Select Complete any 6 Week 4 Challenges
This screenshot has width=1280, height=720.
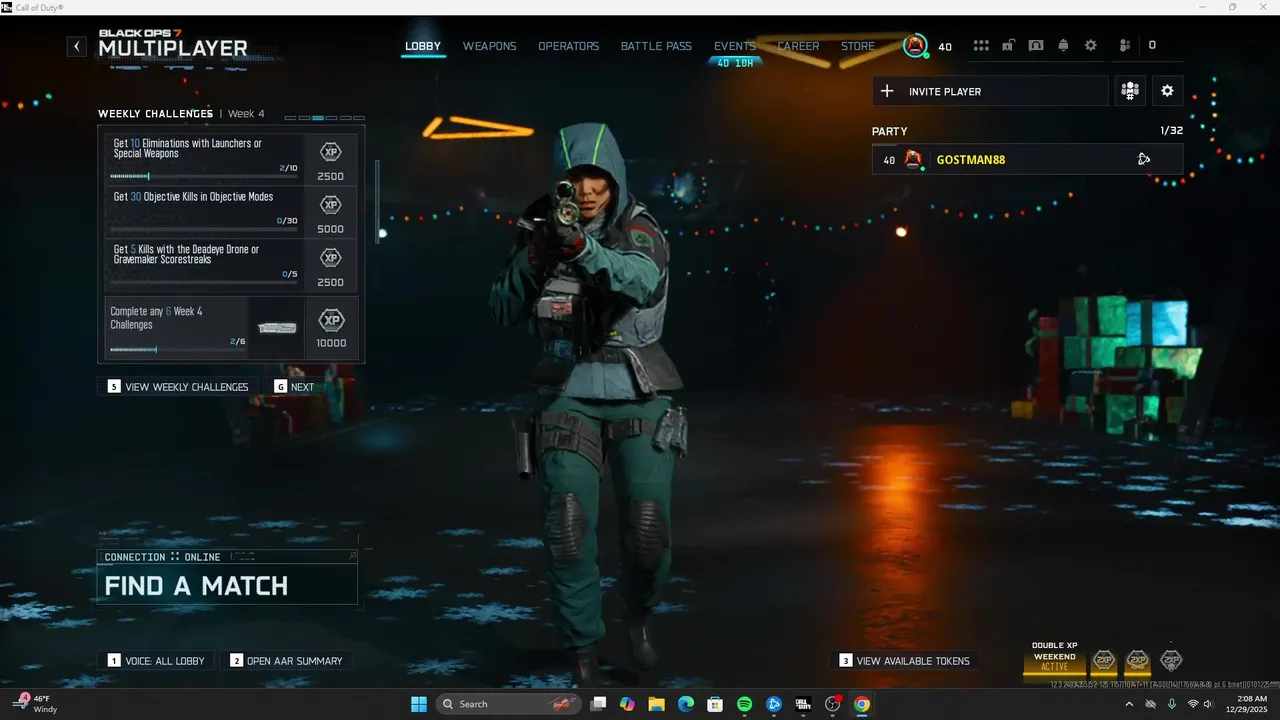point(231,326)
